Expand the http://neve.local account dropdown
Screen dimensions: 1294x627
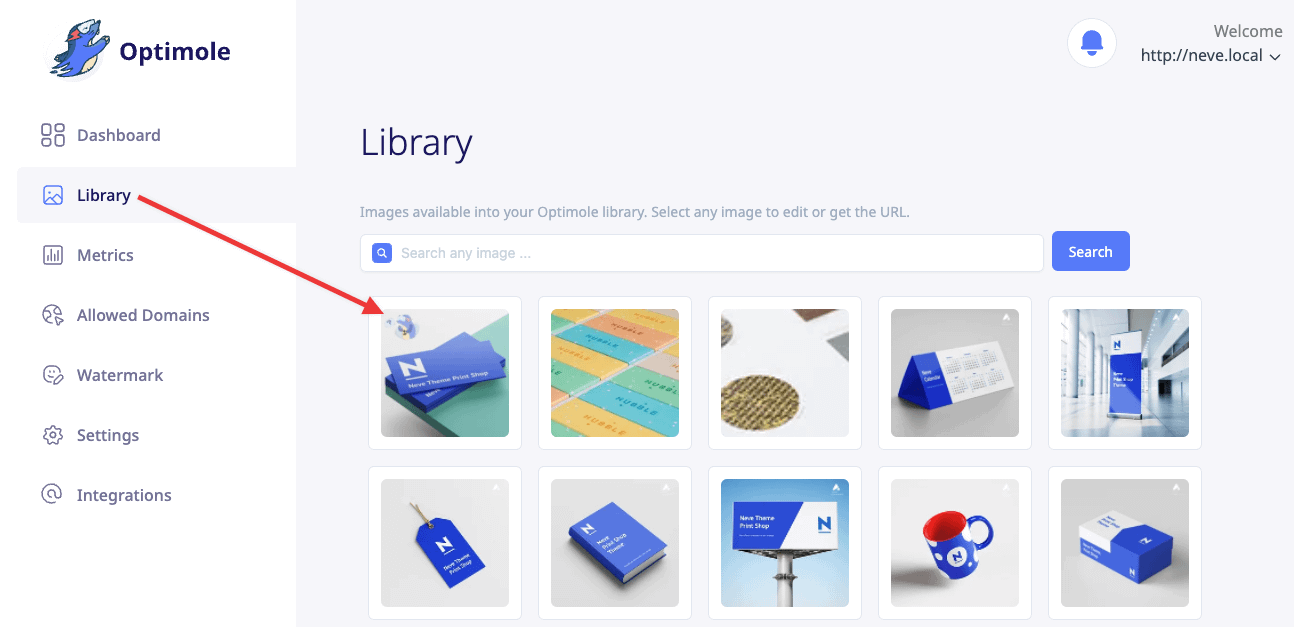point(1210,56)
